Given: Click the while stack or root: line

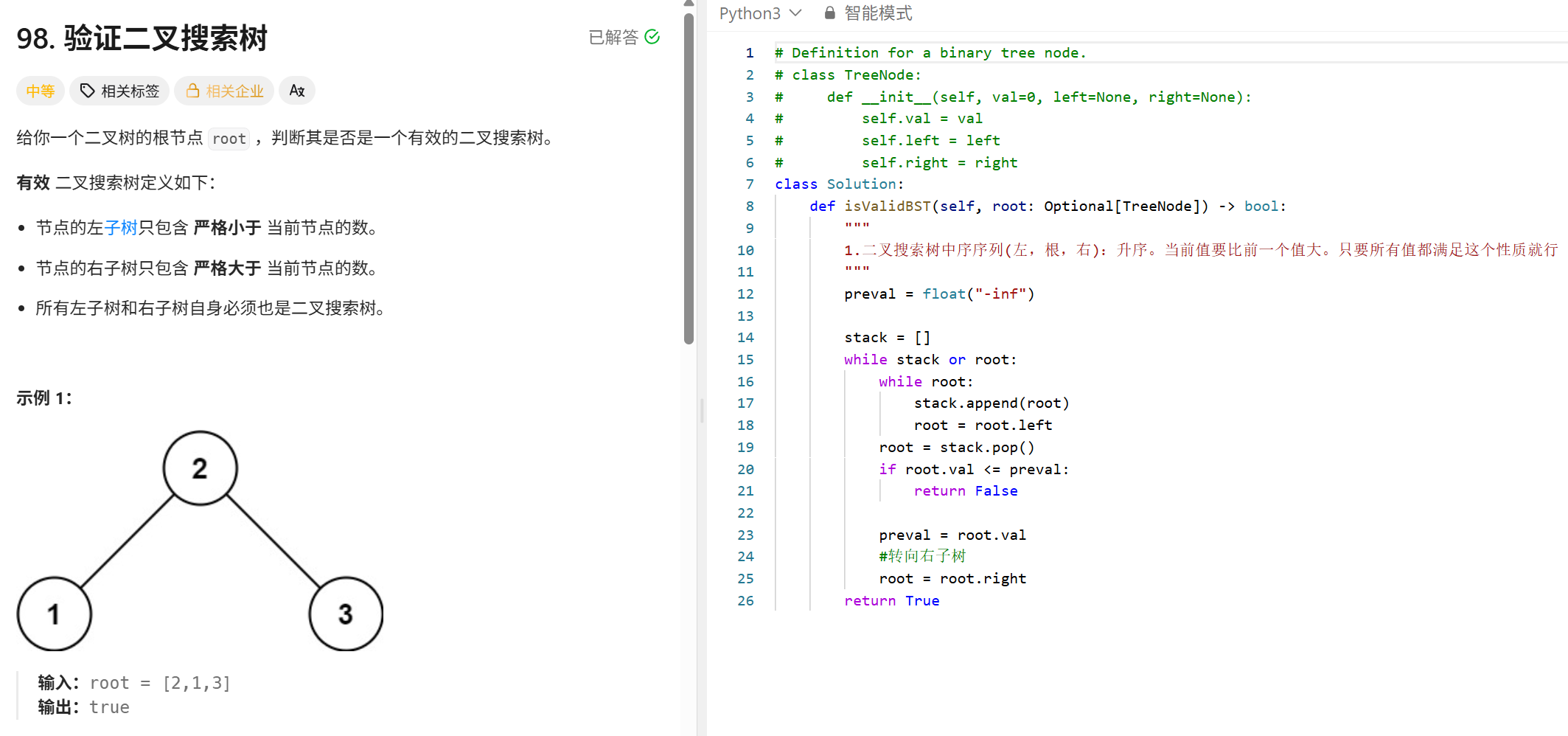Looking at the screenshot, I should point(930,360).
